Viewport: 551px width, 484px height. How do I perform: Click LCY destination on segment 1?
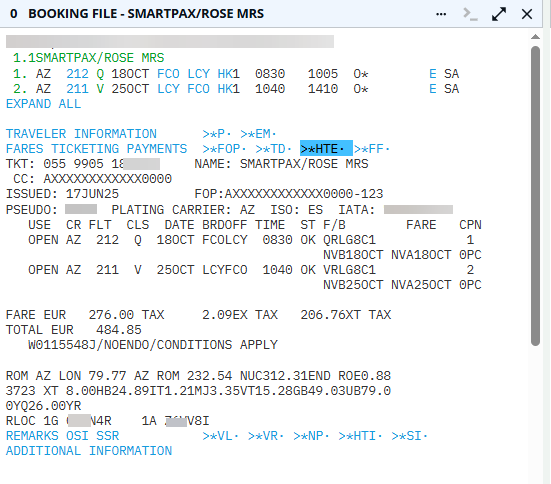(199, 74)
